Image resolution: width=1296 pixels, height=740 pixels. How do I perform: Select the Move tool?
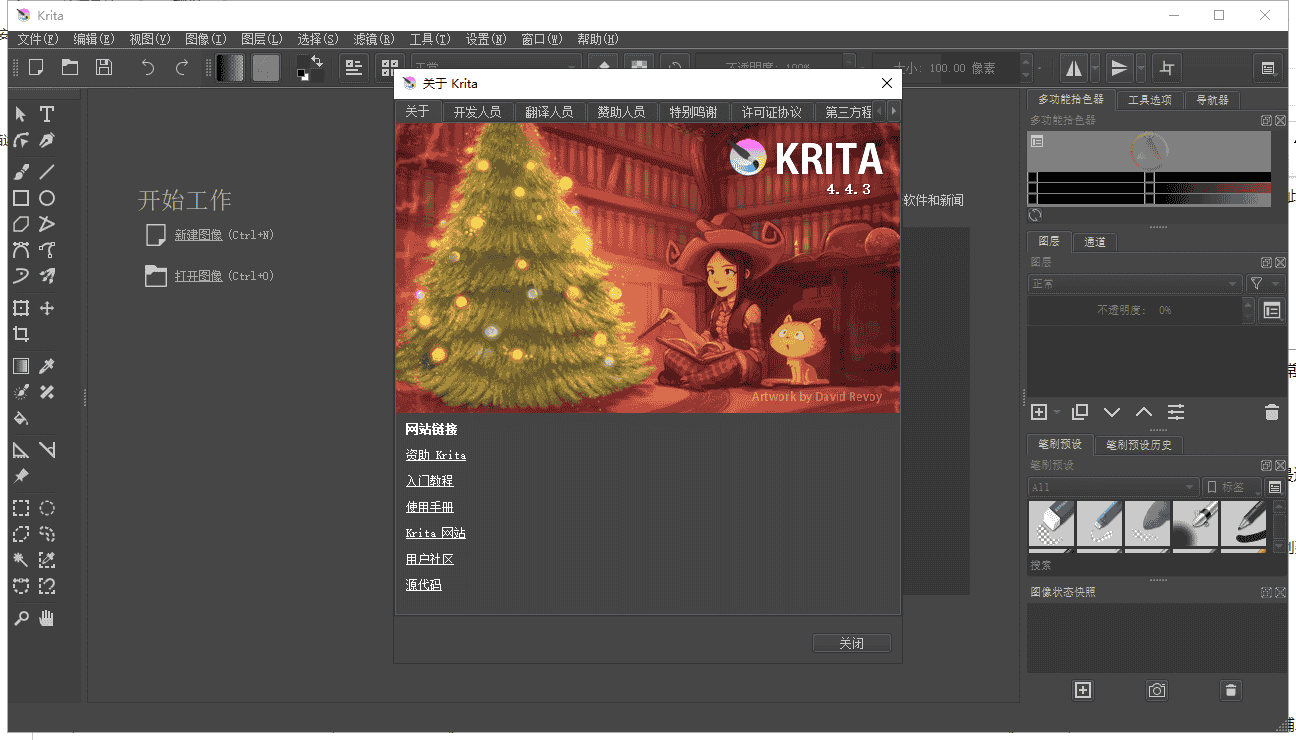coord(46,307)
